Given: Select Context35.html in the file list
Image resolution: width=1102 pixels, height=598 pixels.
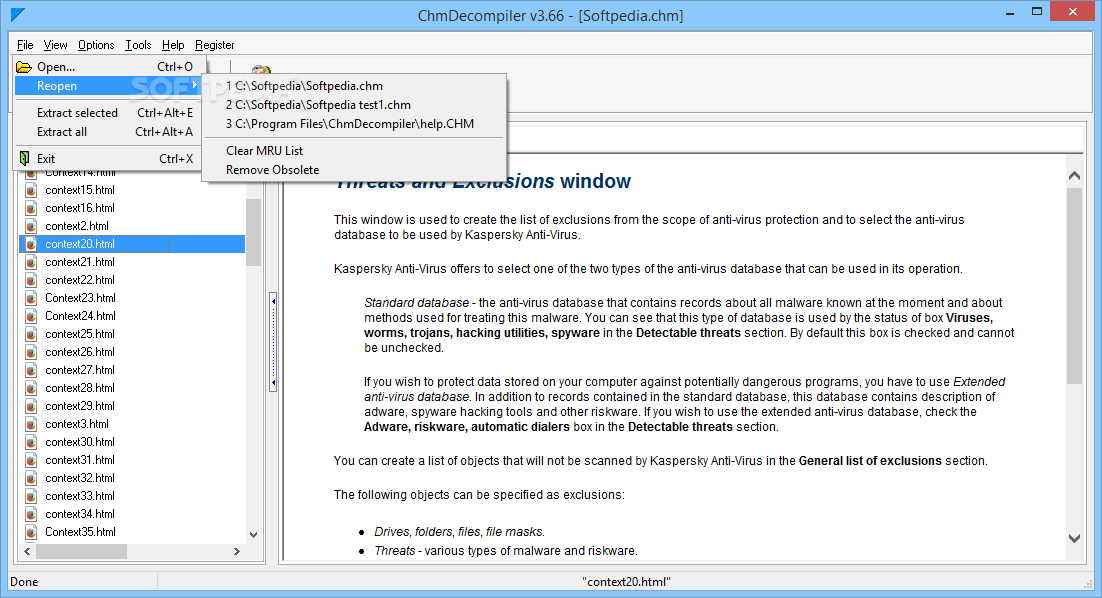Looking at the screenshot, I should click(80, 533).
